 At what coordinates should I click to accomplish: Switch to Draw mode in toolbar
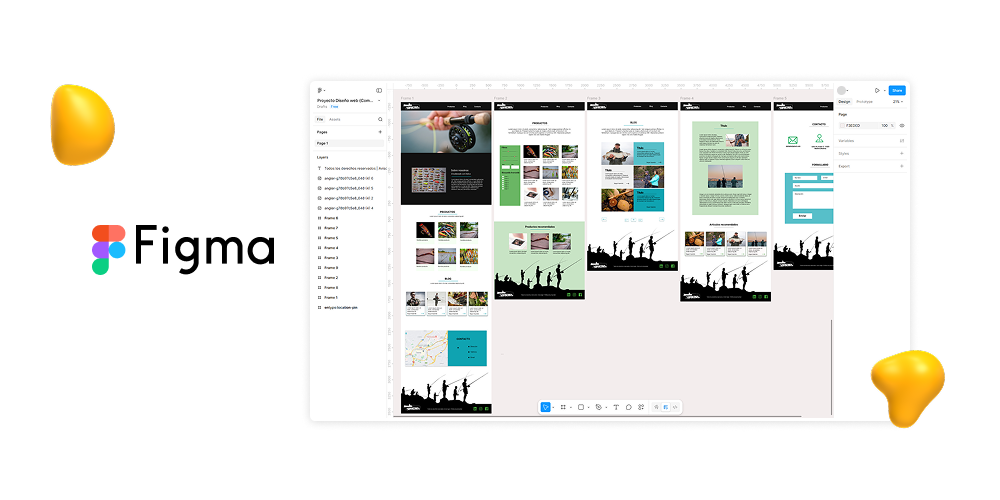[x=656, y=407]
